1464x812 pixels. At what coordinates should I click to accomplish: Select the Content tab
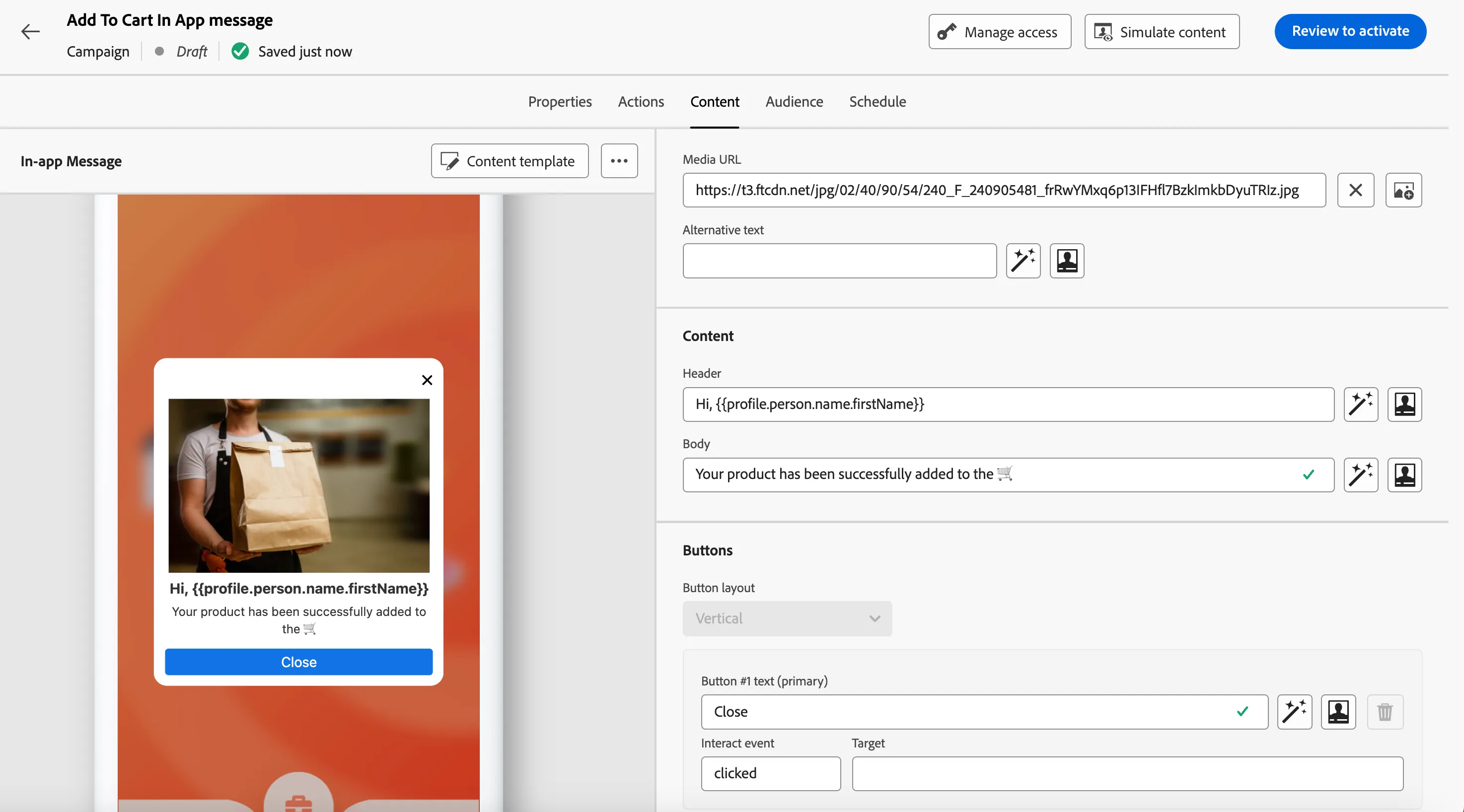pos(715,102)
